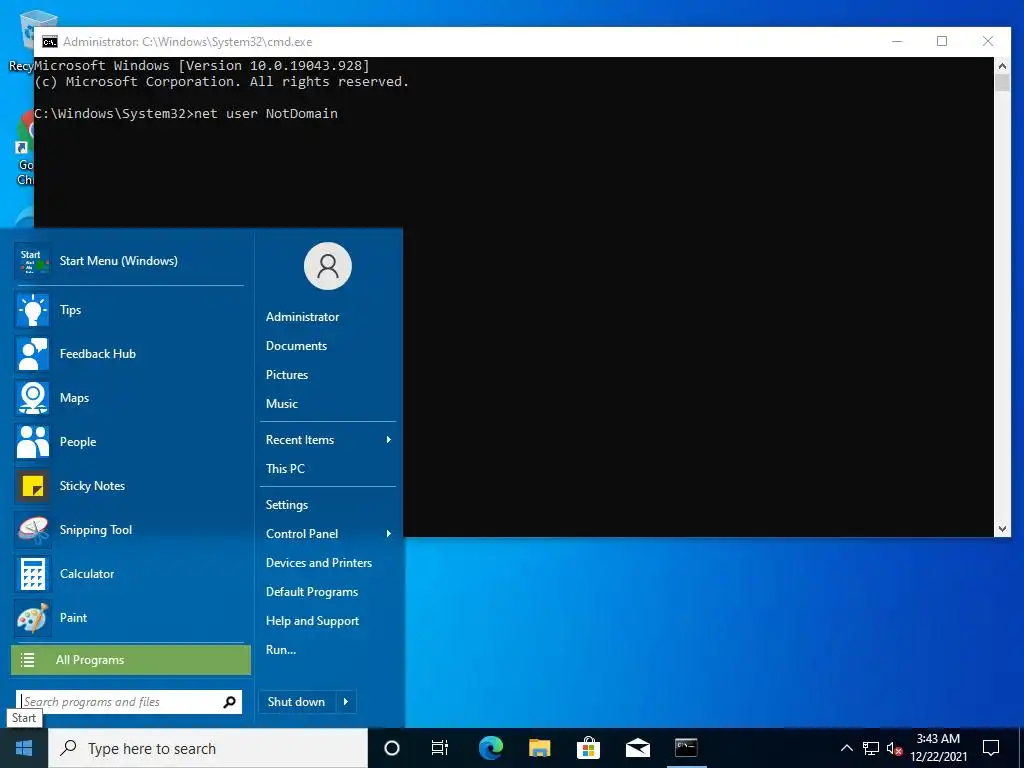Click the Control Panel label

pyautogui.click(x=302, y=534)
